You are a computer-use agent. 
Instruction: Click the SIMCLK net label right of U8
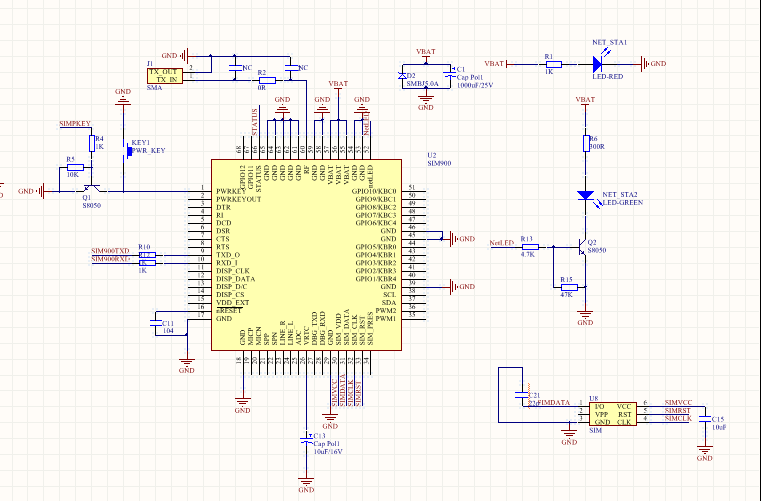pyautogui.click(x=678, y=418)
